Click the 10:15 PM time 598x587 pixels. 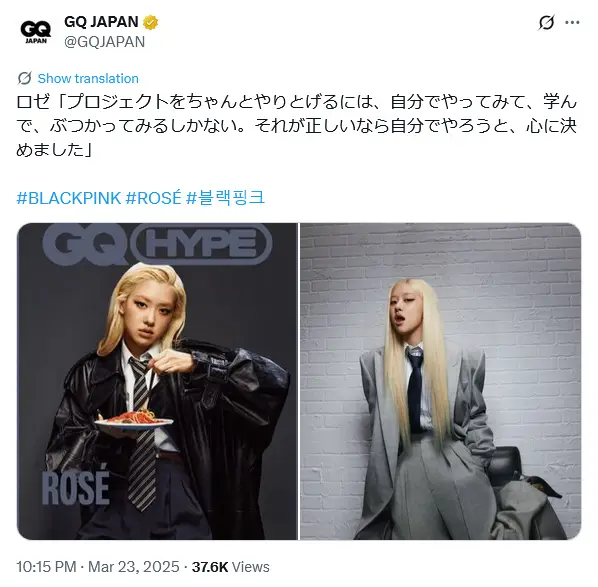pyautogui.click(x=46, y=566)
